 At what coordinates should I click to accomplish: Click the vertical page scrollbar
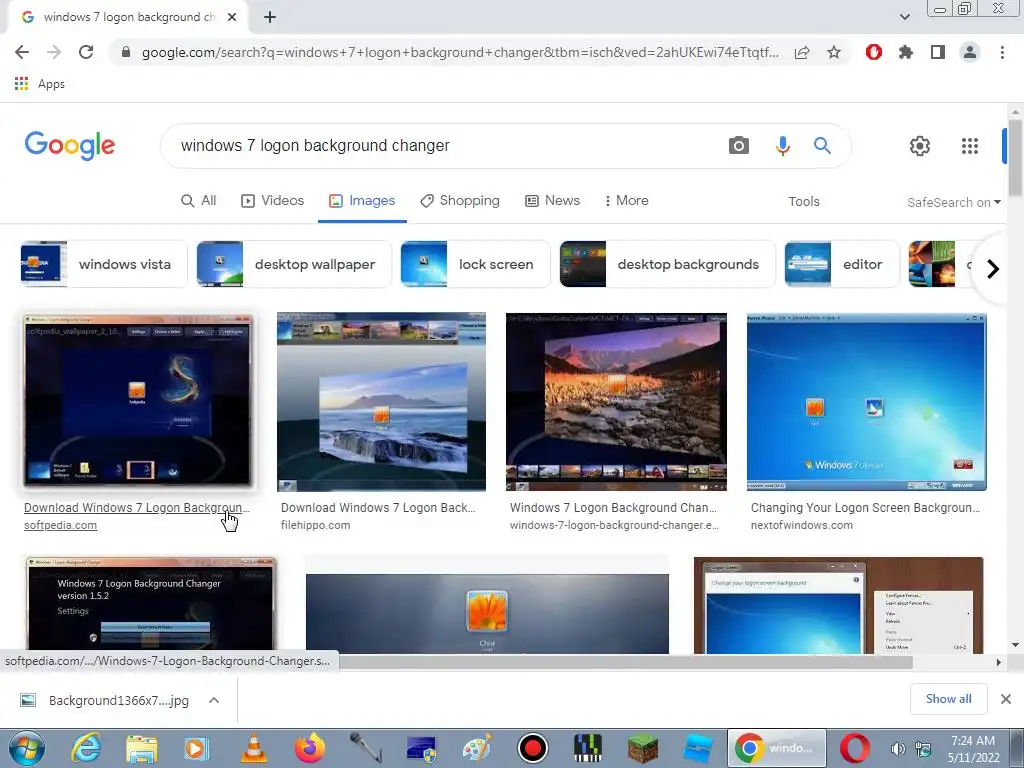click(1015, 157)
